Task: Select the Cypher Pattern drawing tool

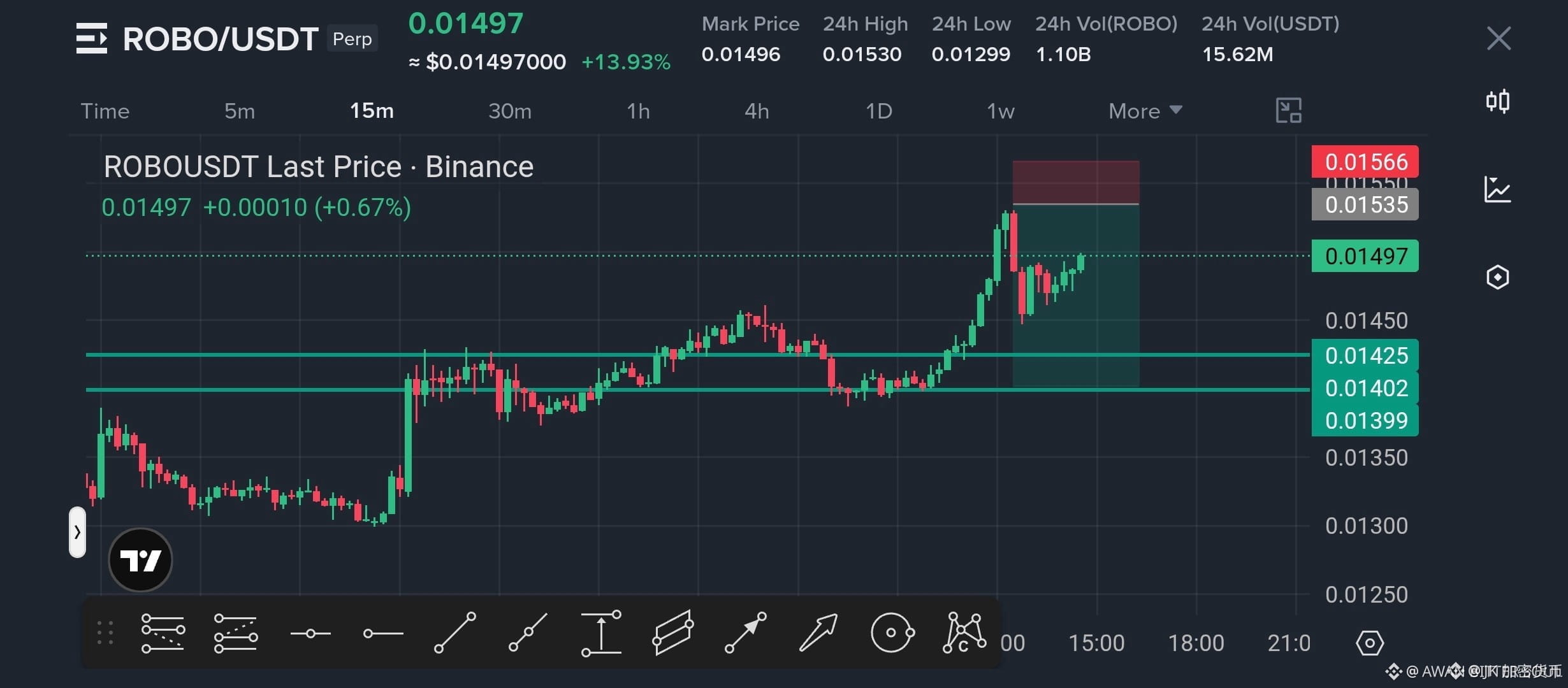Action: 964,633
